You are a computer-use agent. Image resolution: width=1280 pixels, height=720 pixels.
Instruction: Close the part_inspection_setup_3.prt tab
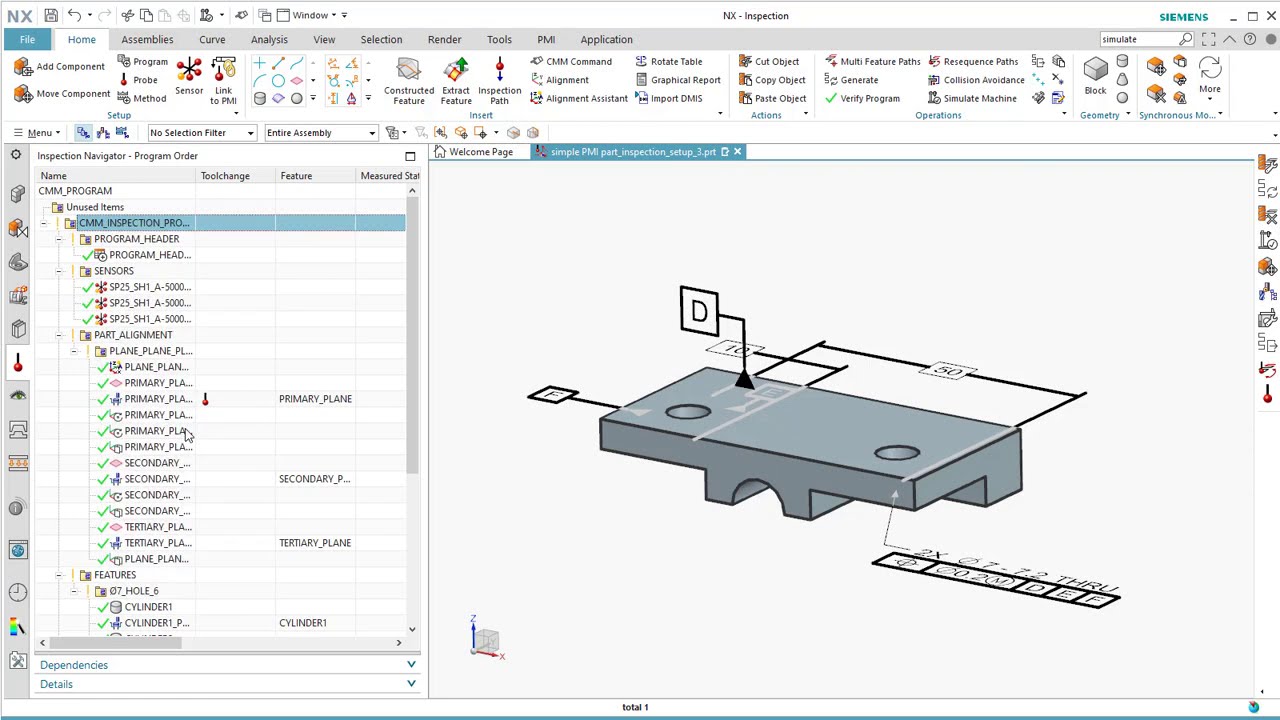click(x=737, y=152)
